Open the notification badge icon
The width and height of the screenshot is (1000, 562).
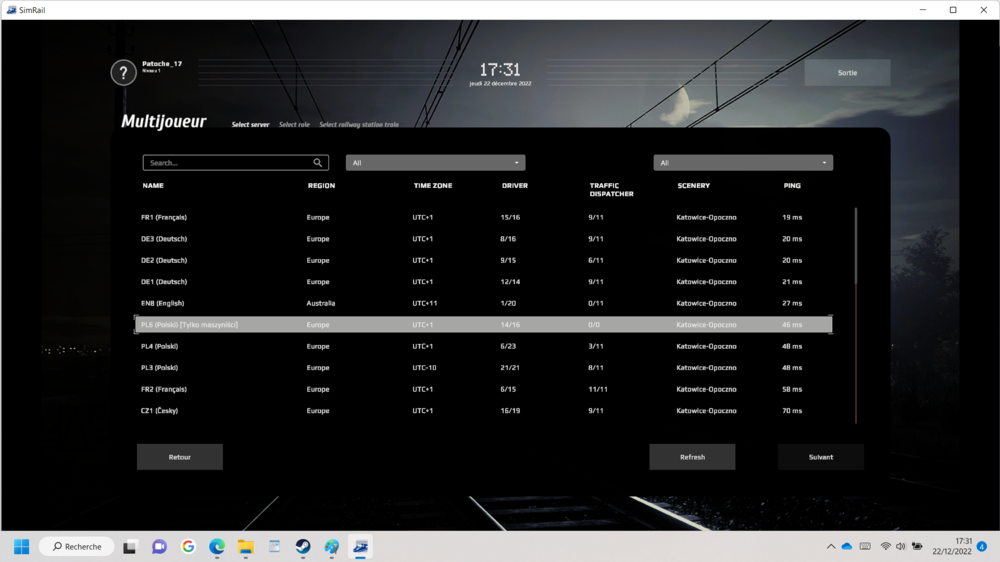[982, 547]
